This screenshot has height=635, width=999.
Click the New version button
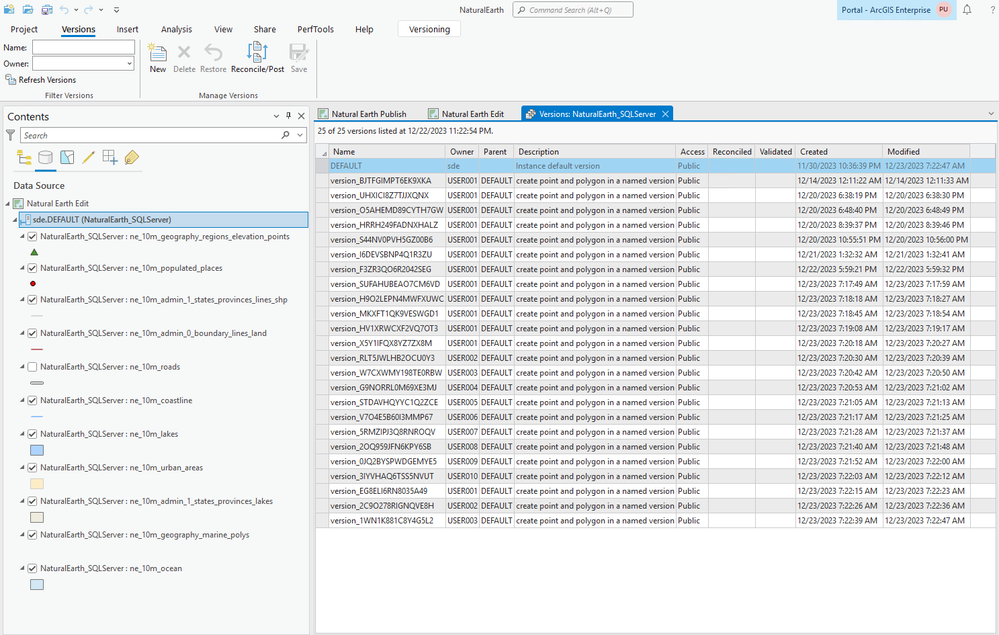(157, 58)
